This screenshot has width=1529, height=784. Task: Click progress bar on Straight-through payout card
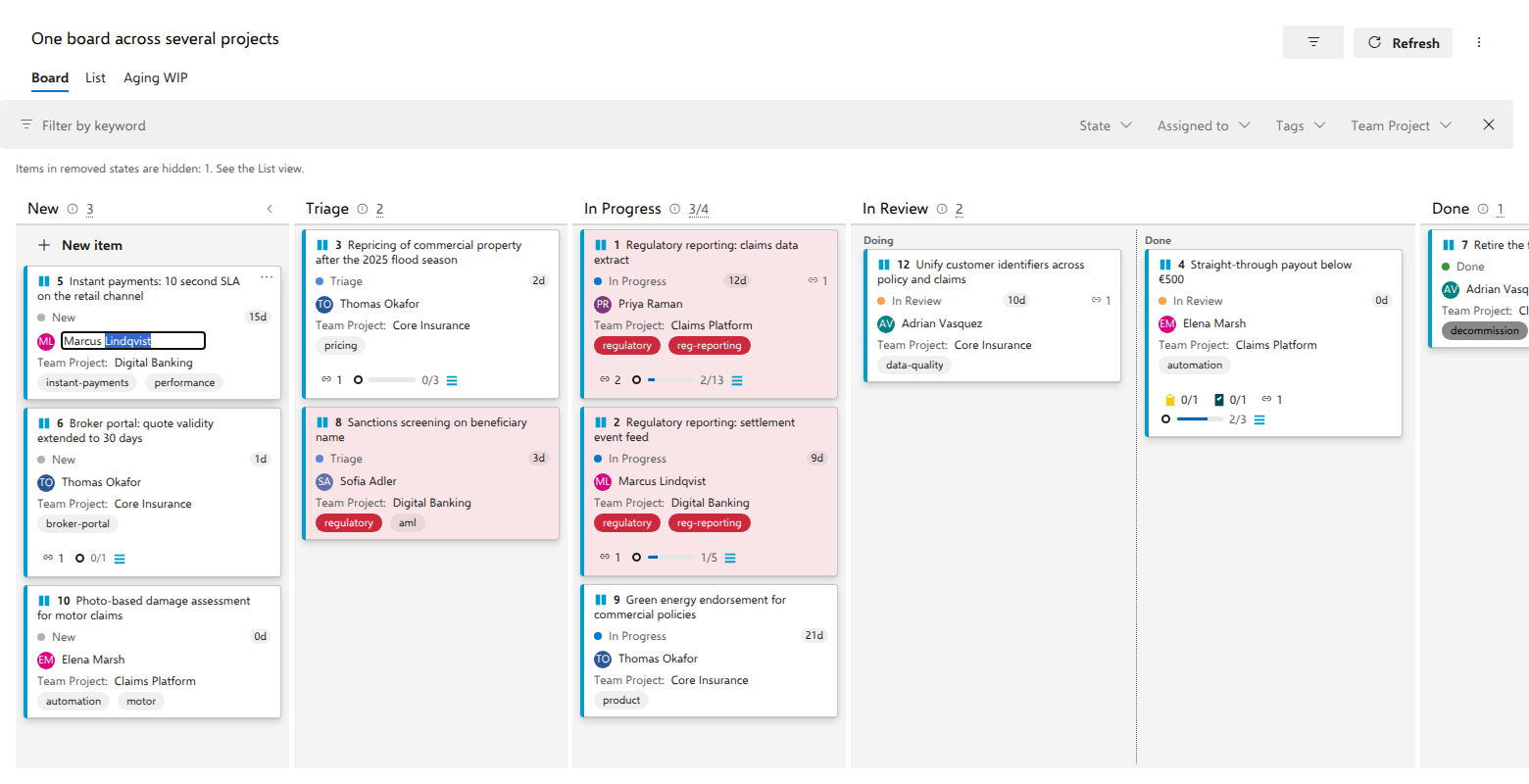[1200, 419]
